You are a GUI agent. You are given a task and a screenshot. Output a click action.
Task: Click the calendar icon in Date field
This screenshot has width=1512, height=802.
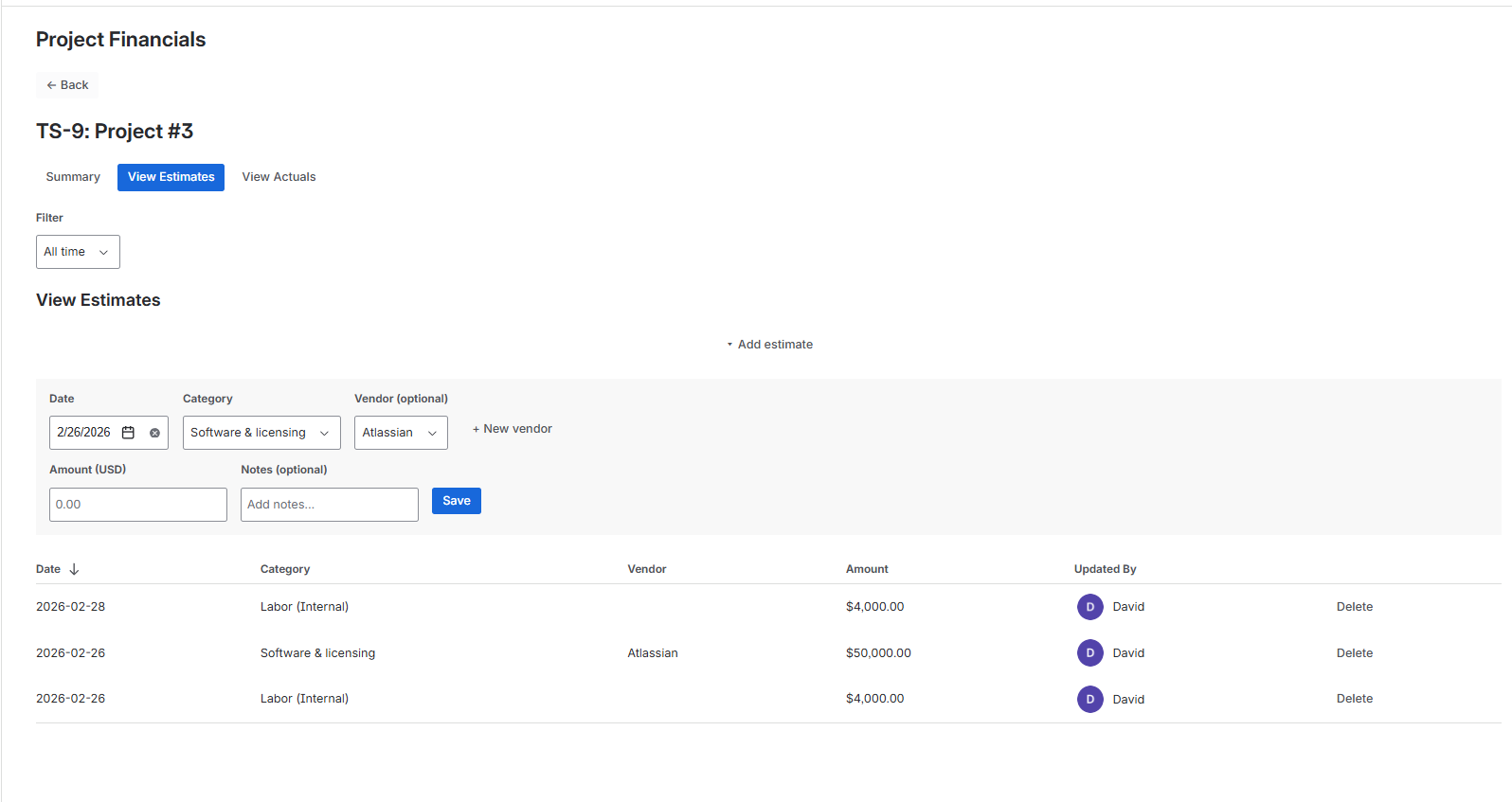pyautogui.click(x=129, y=433)
